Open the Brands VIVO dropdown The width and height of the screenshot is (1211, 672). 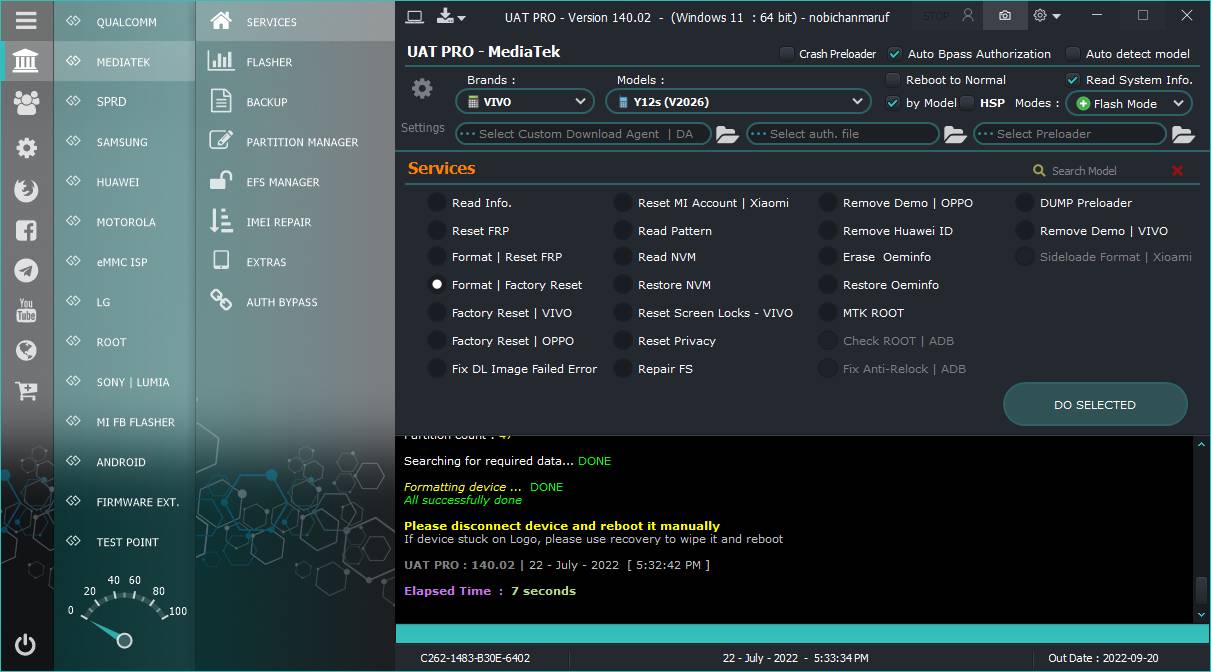[525, 101]
